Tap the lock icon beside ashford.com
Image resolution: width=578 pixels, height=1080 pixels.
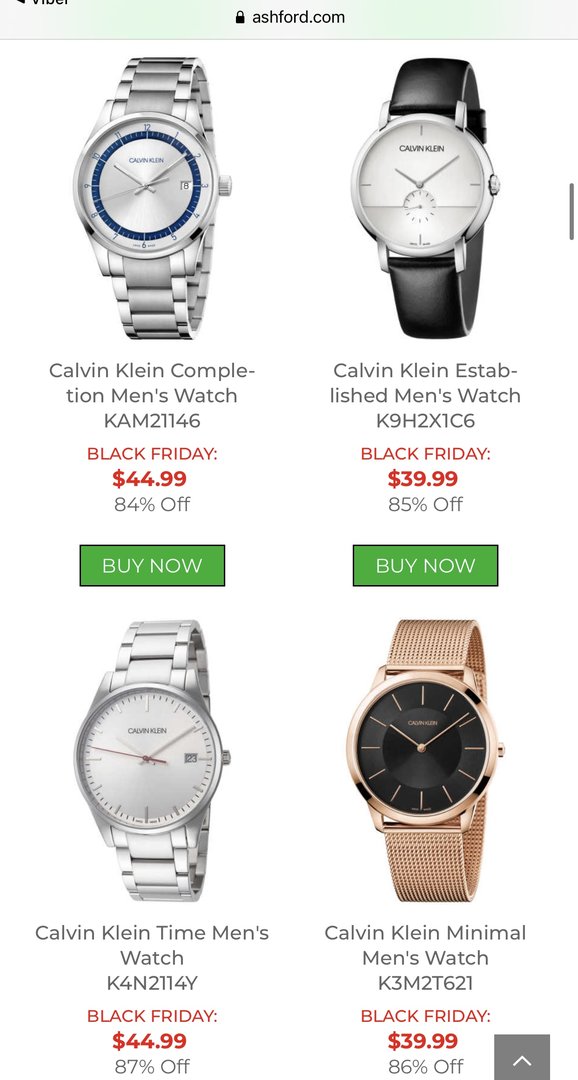(240, 17)
